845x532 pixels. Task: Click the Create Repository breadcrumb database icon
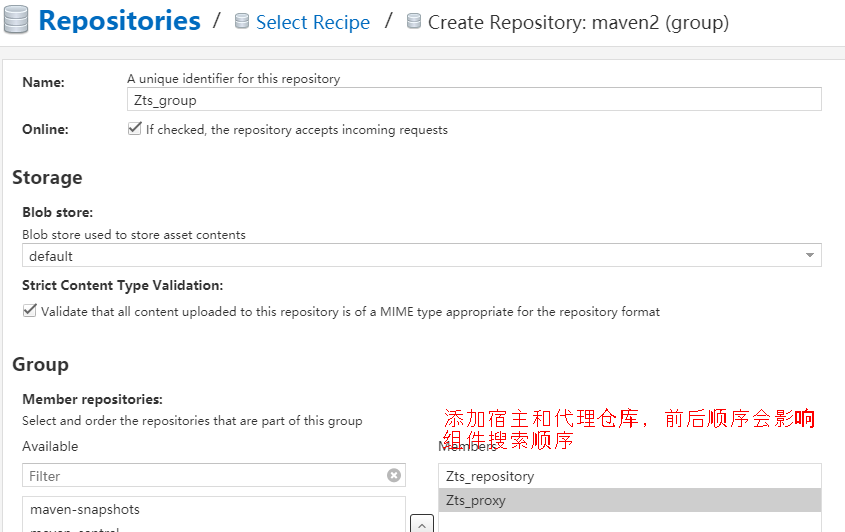click(x=414, y=21)
